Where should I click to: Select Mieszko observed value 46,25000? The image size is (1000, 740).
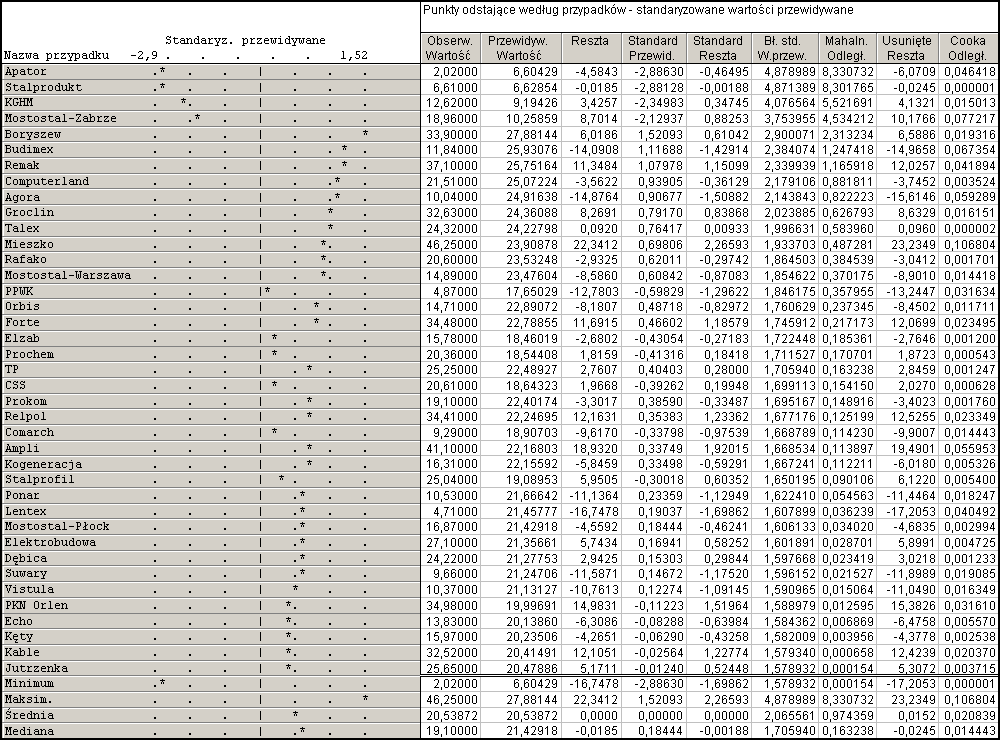coord(452,245)
